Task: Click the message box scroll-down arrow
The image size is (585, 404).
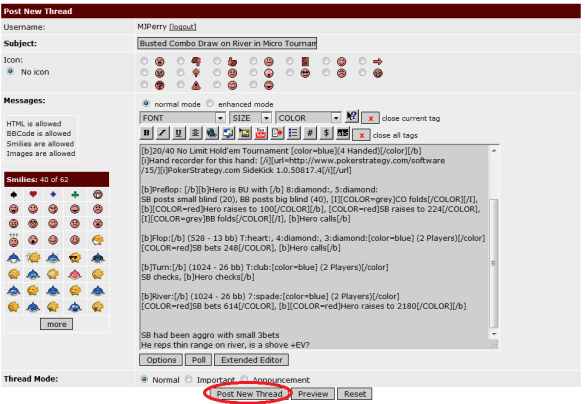Action: [494, 334]
